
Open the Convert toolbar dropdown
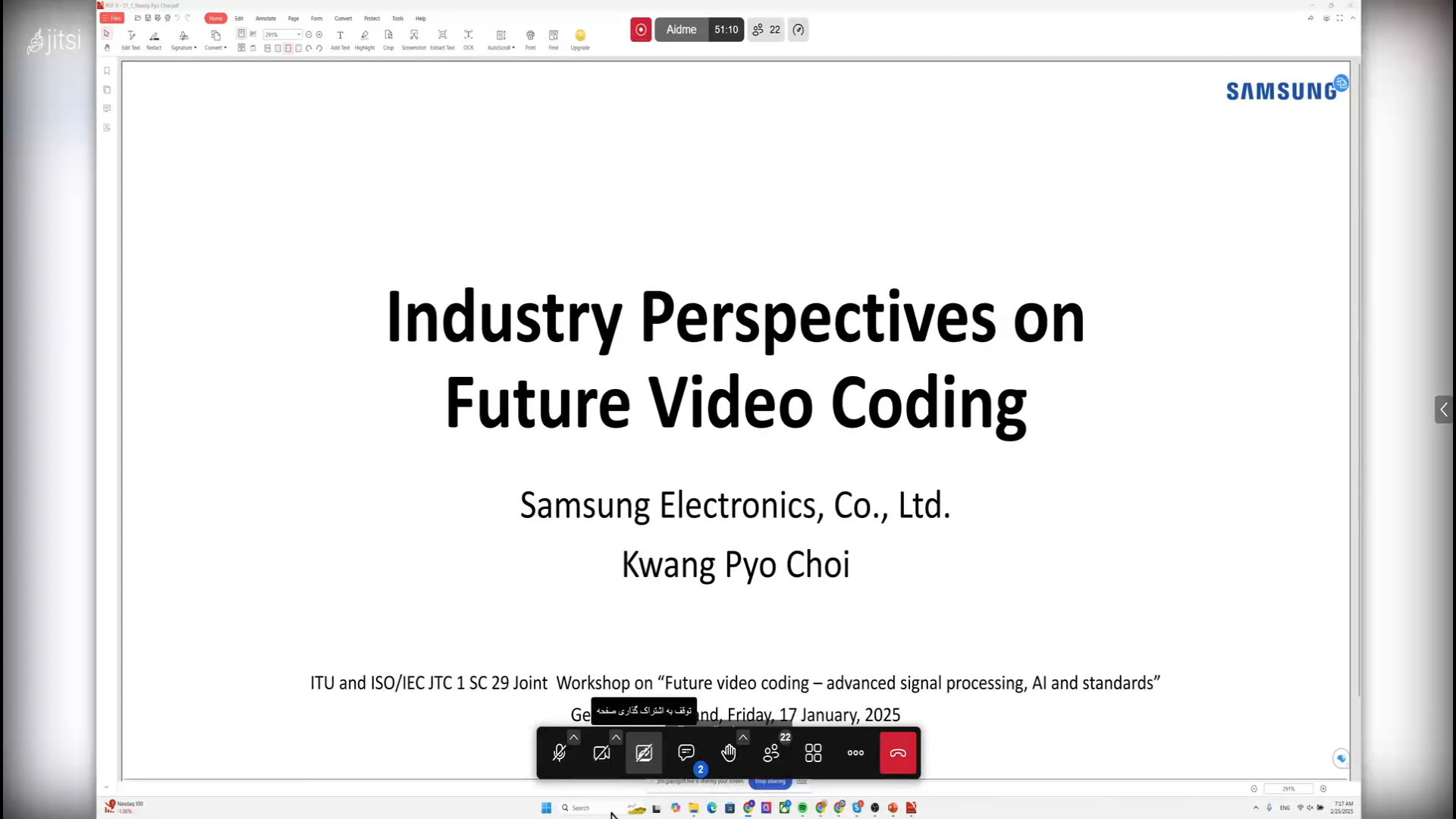215,40
